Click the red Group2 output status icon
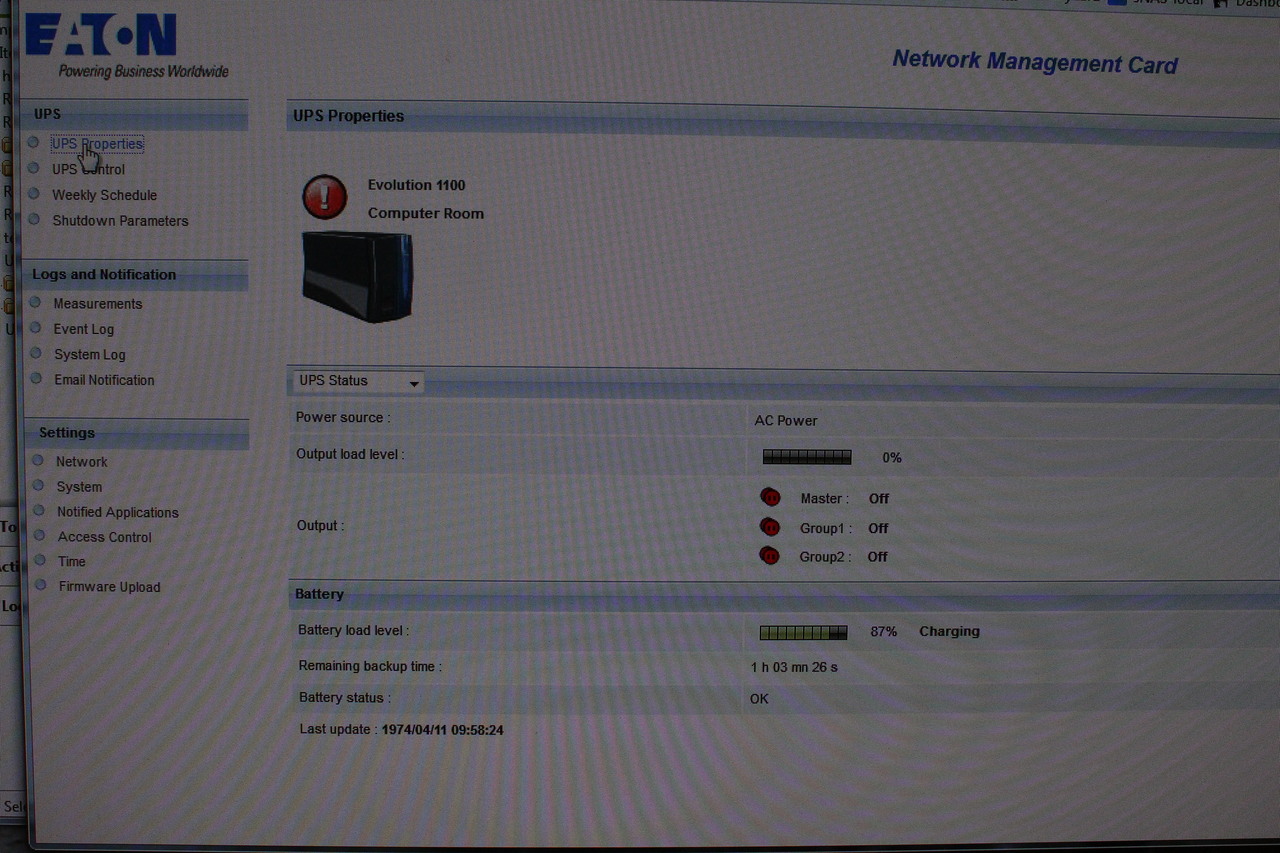The height and width of the screenshot is (853, 1280). point(769,555)
